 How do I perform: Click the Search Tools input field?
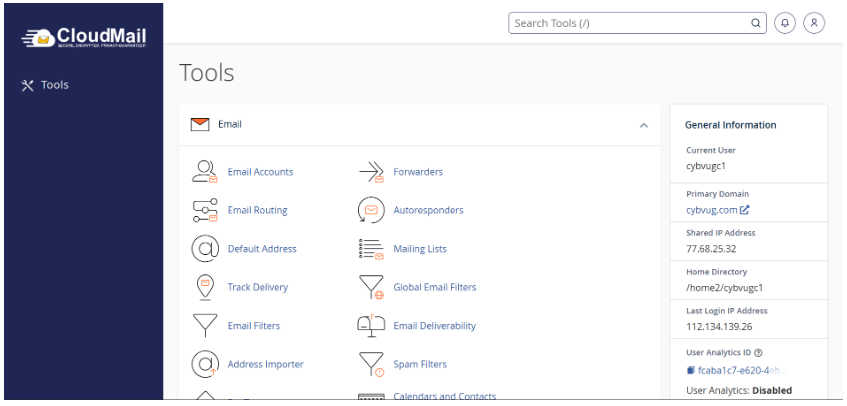coord(630,23)
